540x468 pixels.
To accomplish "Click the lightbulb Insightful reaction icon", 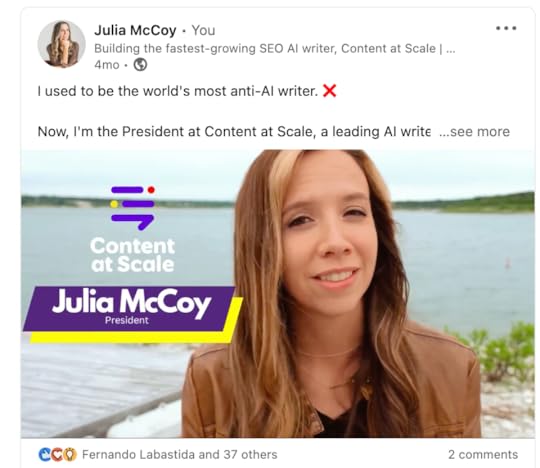I will pos(69,455).
